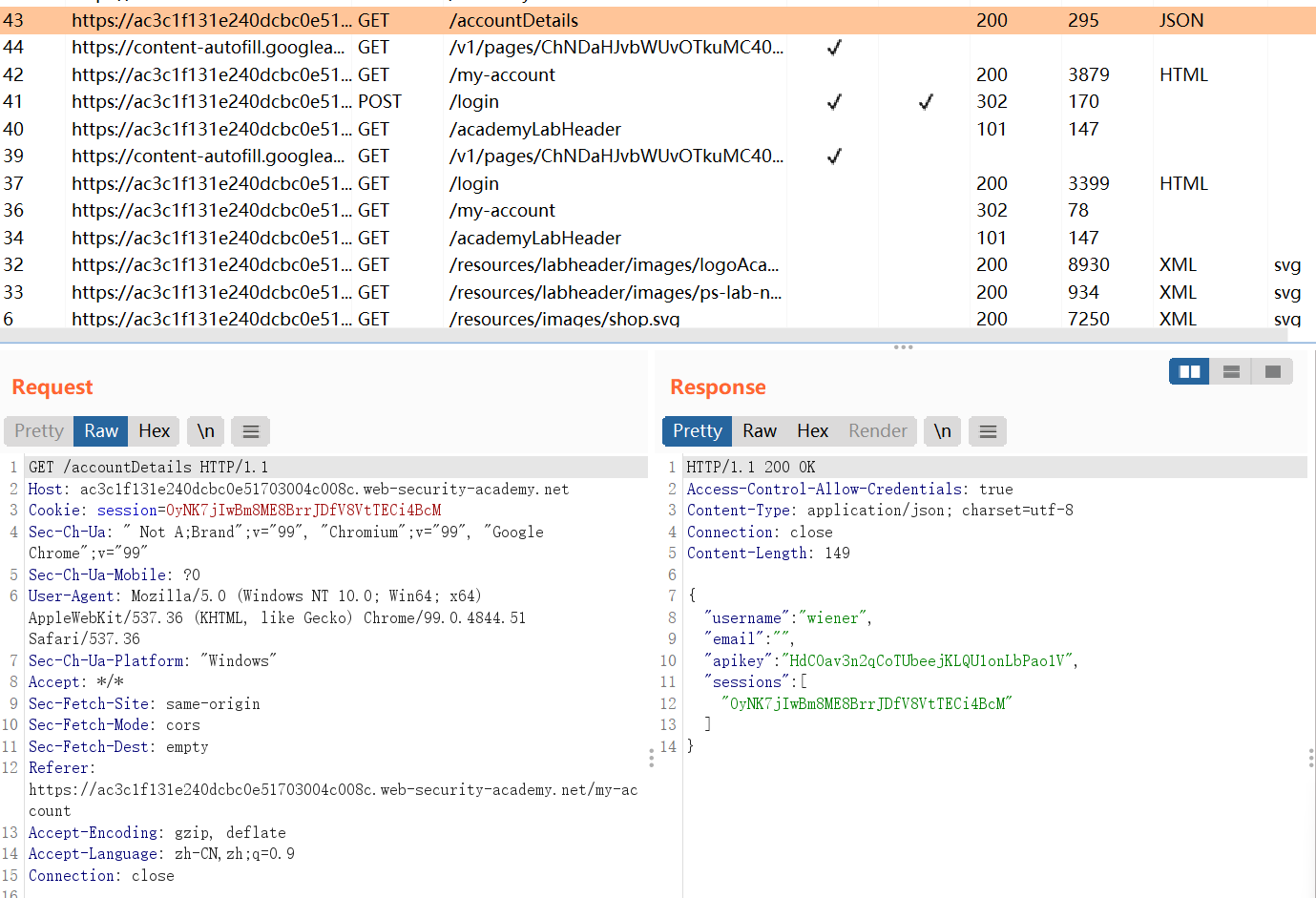Screen dimensions: 1316x898
Task: Select history row 34 /academyLabHeader
Action: pyautogui.click(x=658, y=238)
